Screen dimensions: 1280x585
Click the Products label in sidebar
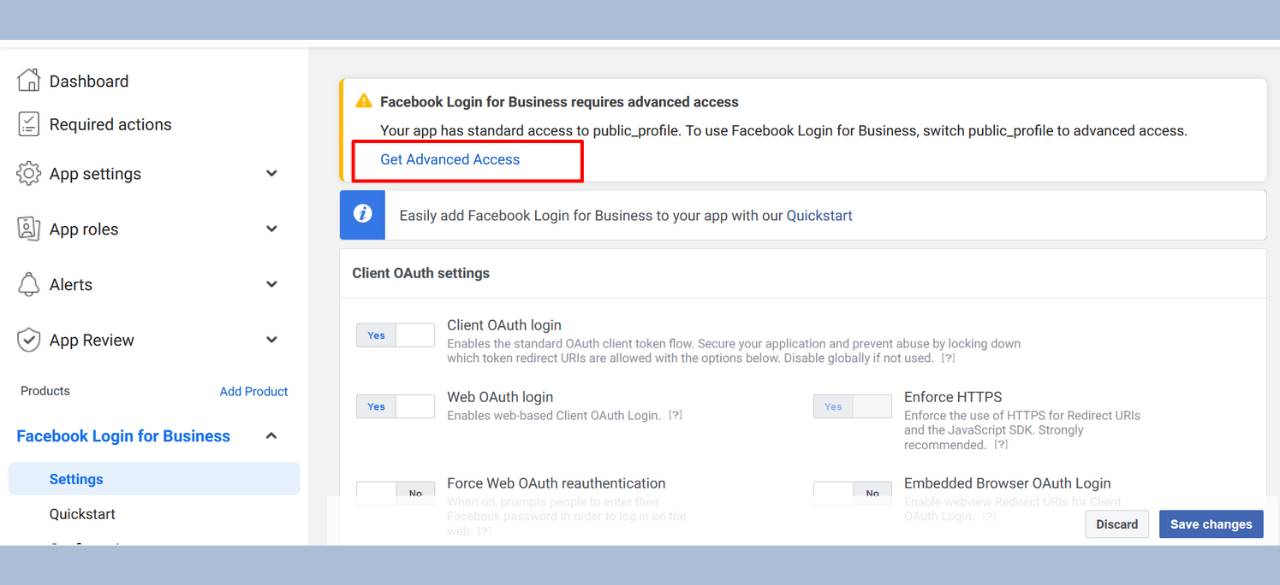(x=45, y=391)
